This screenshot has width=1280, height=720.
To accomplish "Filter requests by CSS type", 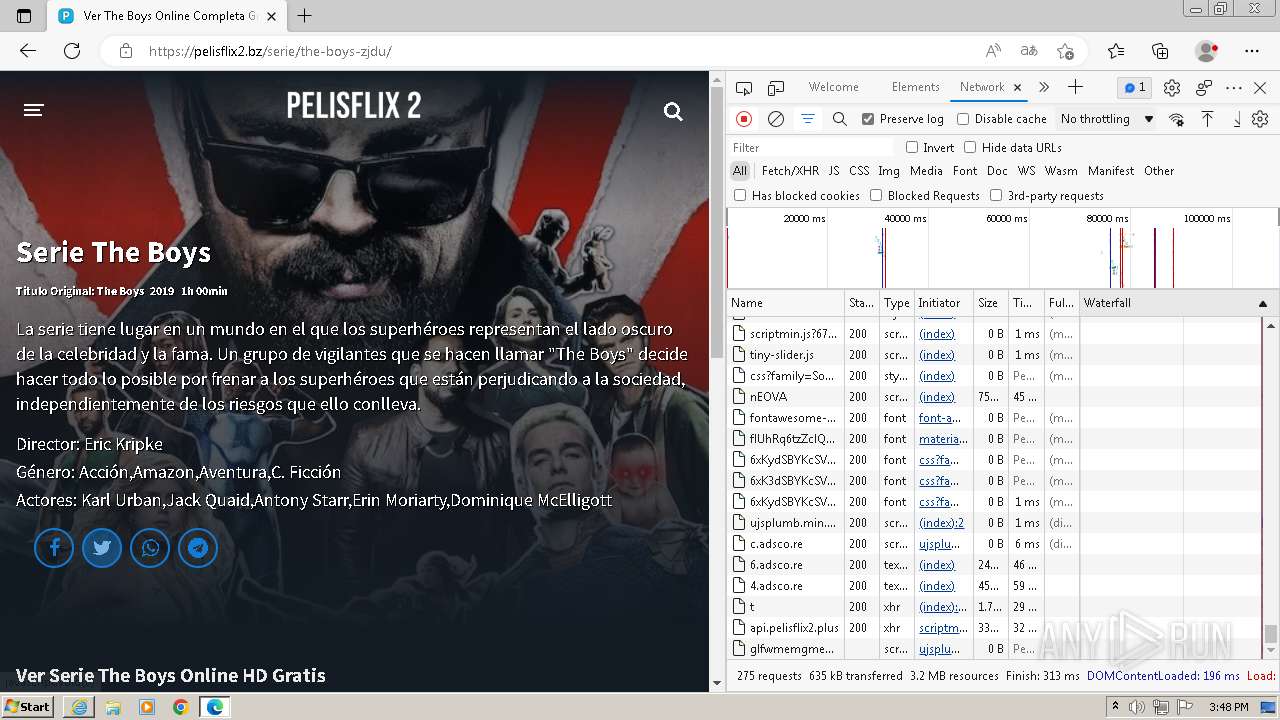I will point(859,171).
